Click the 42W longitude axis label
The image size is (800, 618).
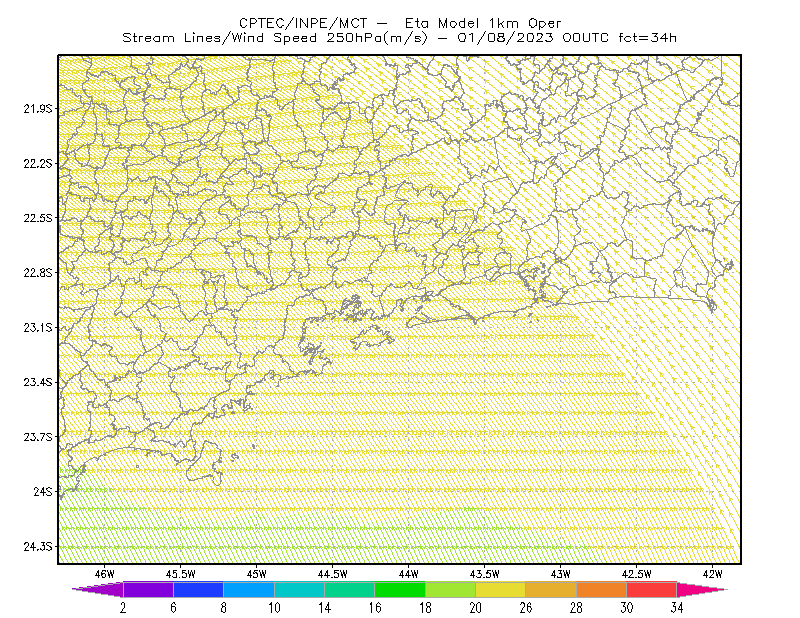(712, 574)
